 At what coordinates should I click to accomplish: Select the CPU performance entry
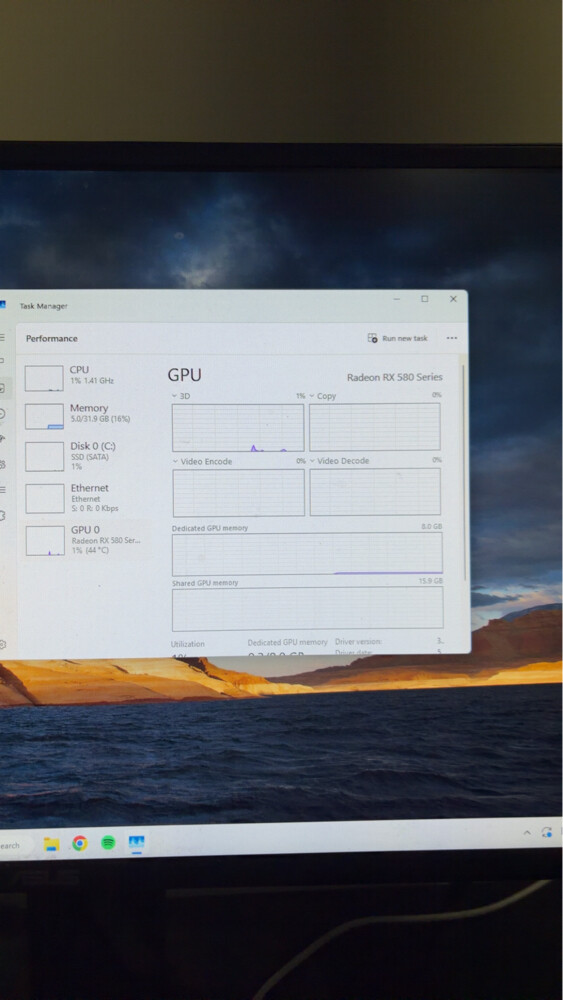coord(84,377)
